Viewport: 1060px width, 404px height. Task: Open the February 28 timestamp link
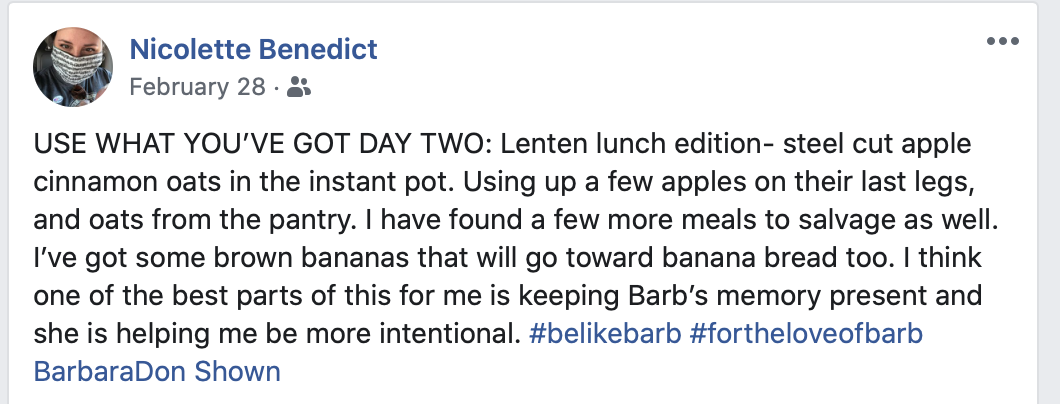point(198,87)
